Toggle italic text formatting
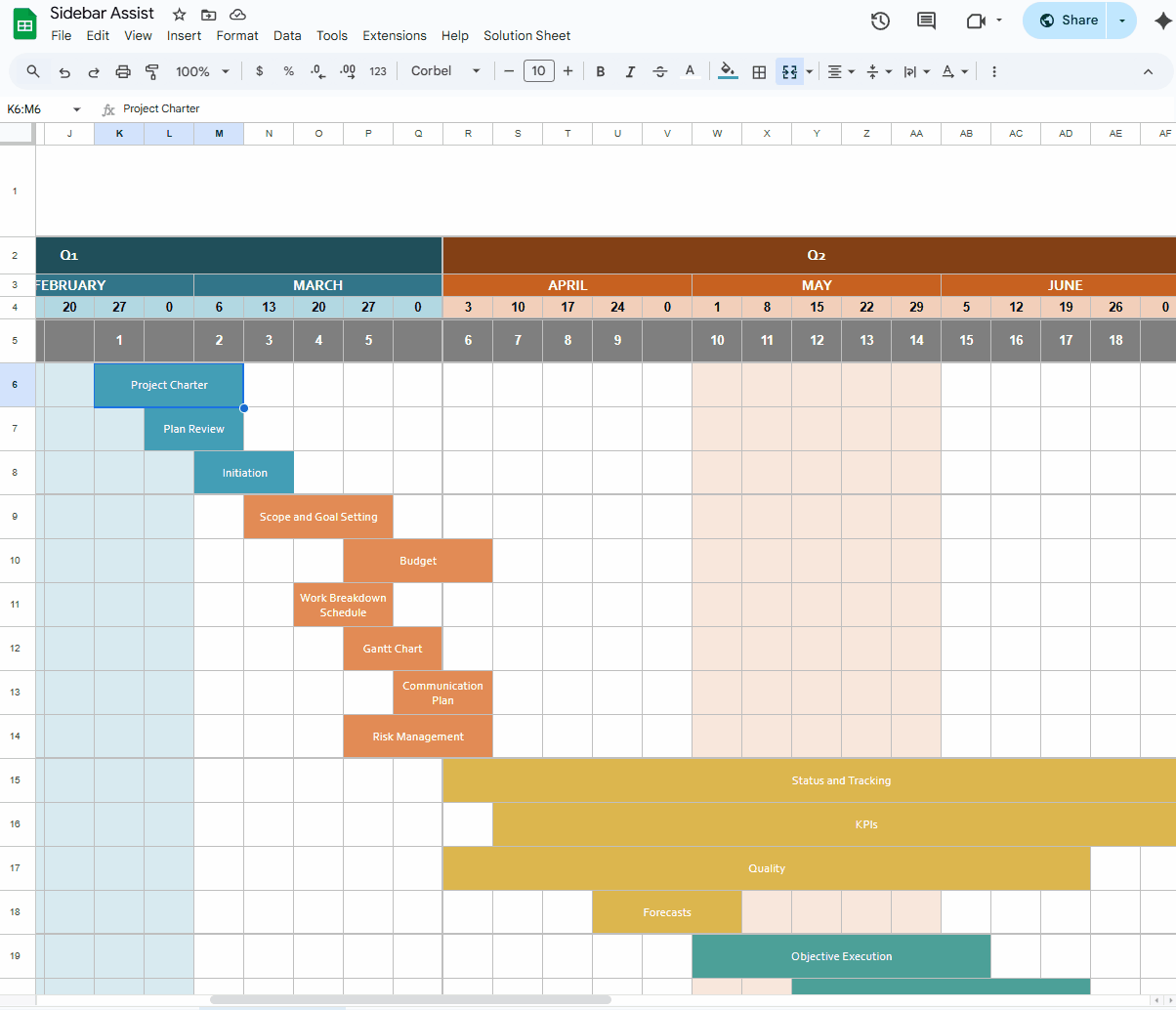The image size is (1176, 1010). pos(630,71)
